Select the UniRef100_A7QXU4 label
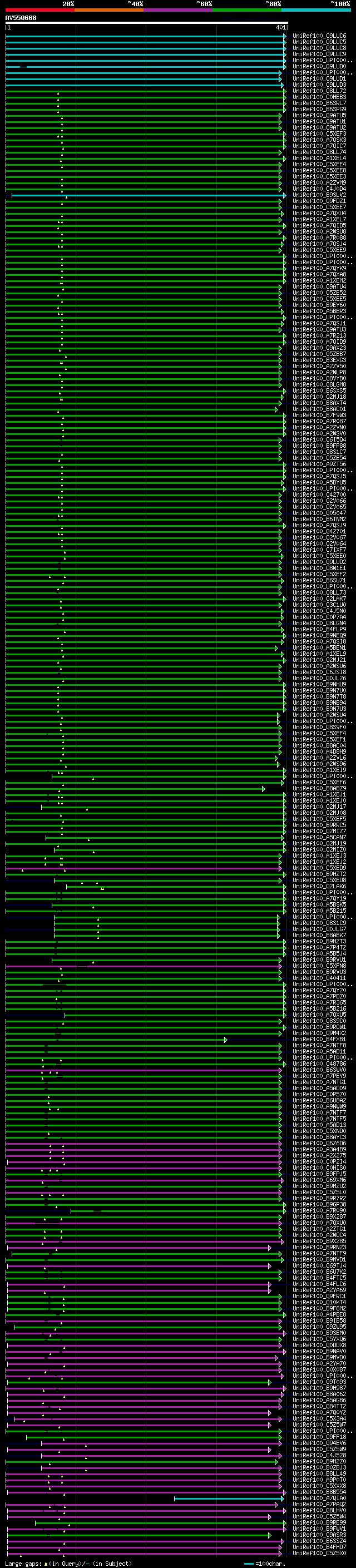This screenshot has width=356, height=1568. 319,213
